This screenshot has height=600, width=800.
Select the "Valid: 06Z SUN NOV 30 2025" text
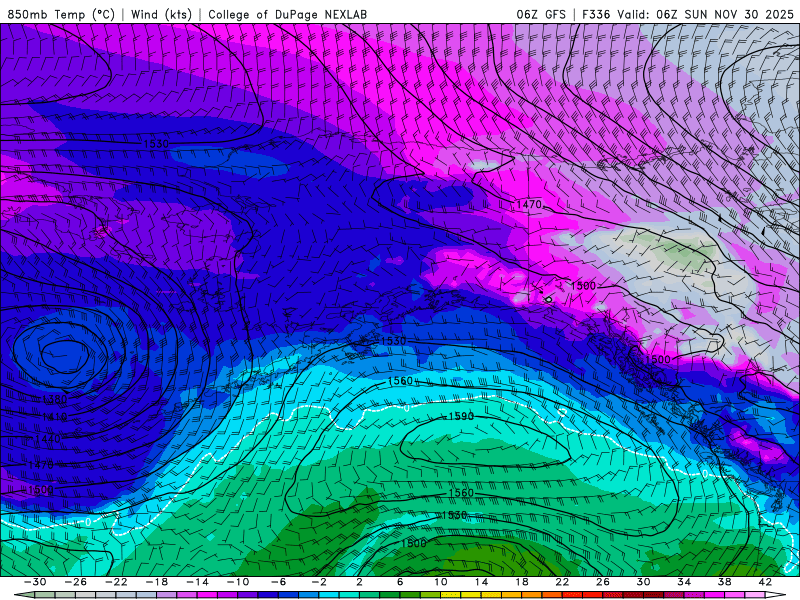tap(705, 14)
